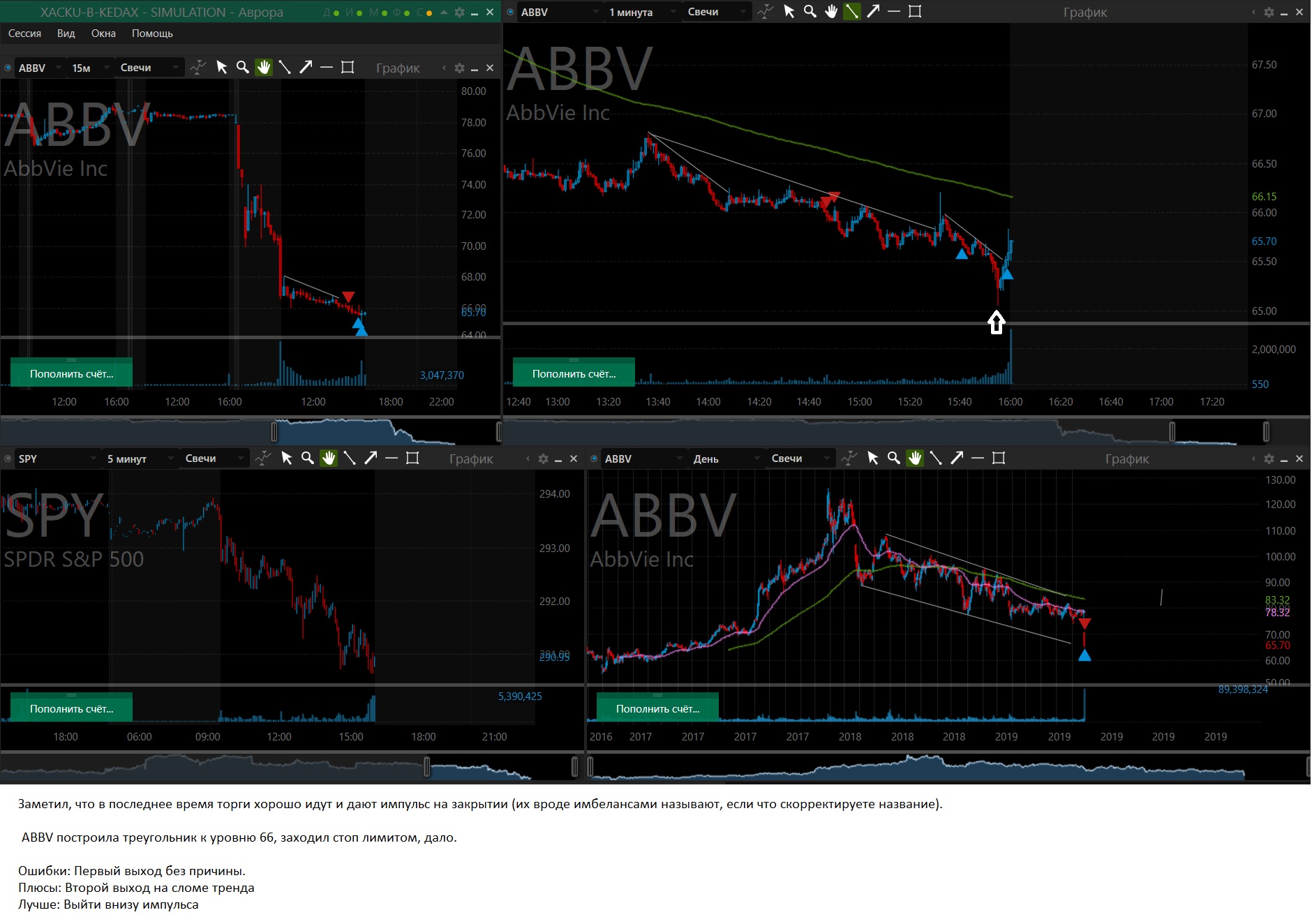1312x924 pixels.
Task: Select zoom magnifier in SPY chart
Action: [308, 459]
